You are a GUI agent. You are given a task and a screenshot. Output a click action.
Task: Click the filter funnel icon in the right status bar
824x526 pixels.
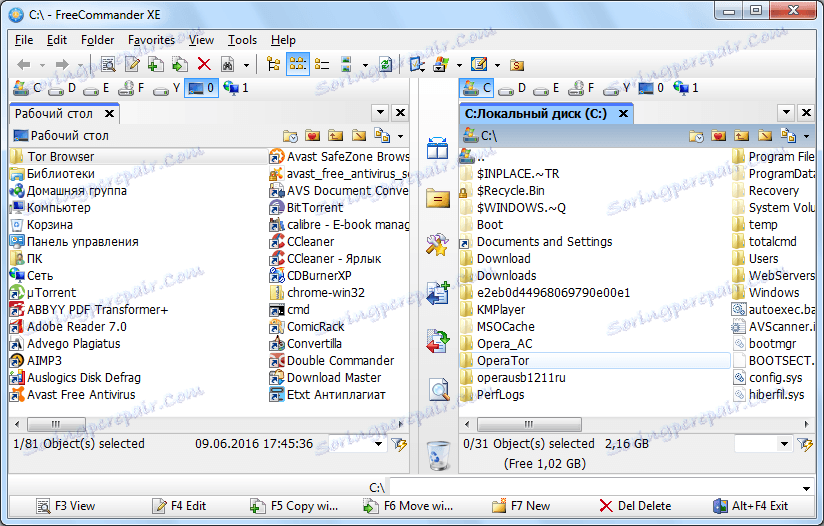(x=805, y=445)
